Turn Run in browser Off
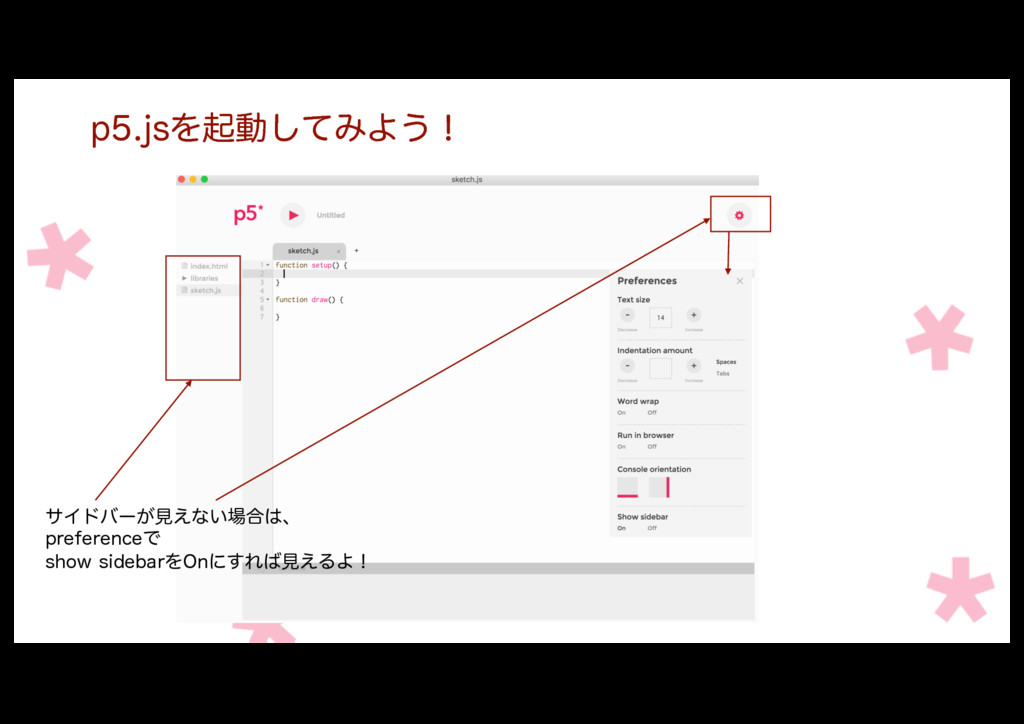Image resolution: width=1024 pixels, height=724 pixels. click(652, 447)
